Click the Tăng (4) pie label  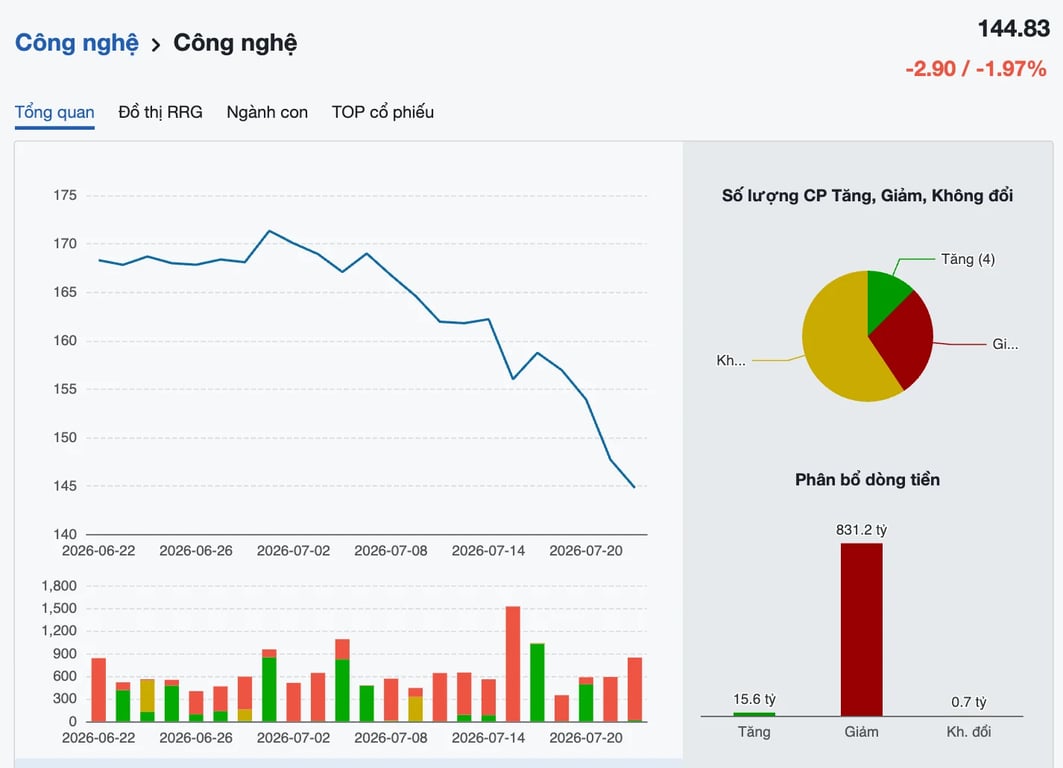(967, 259)
